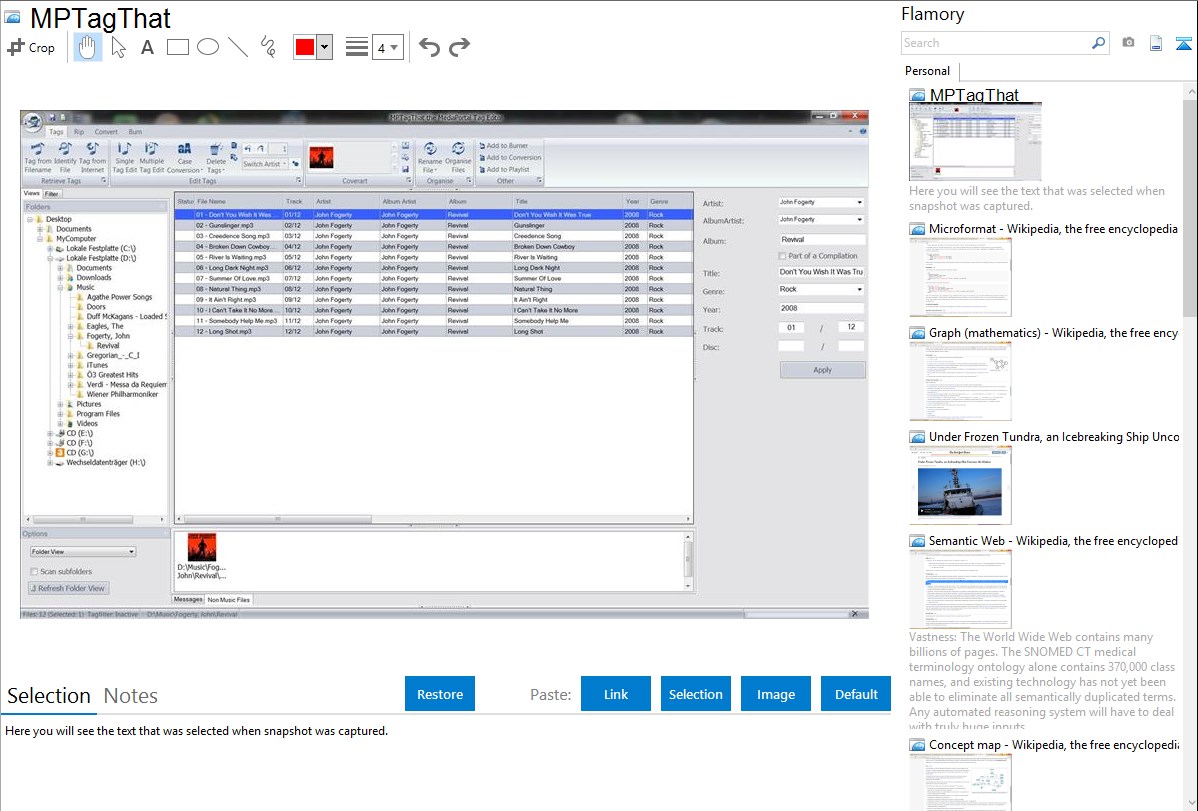Open the document icon beside the camera

point(1156,43)
